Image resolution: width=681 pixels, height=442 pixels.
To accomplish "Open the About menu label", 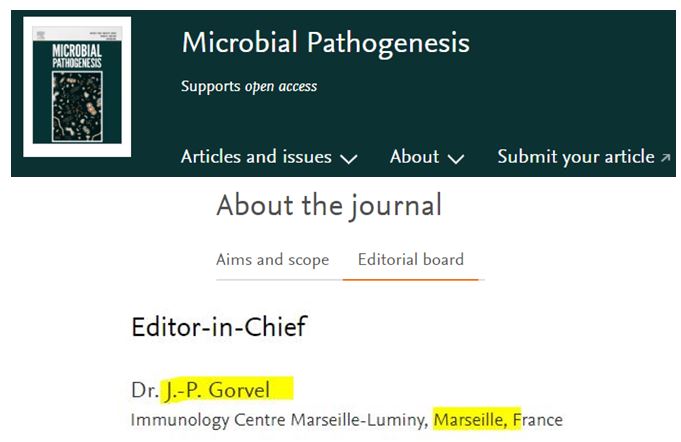I will [x=415, y=157].
